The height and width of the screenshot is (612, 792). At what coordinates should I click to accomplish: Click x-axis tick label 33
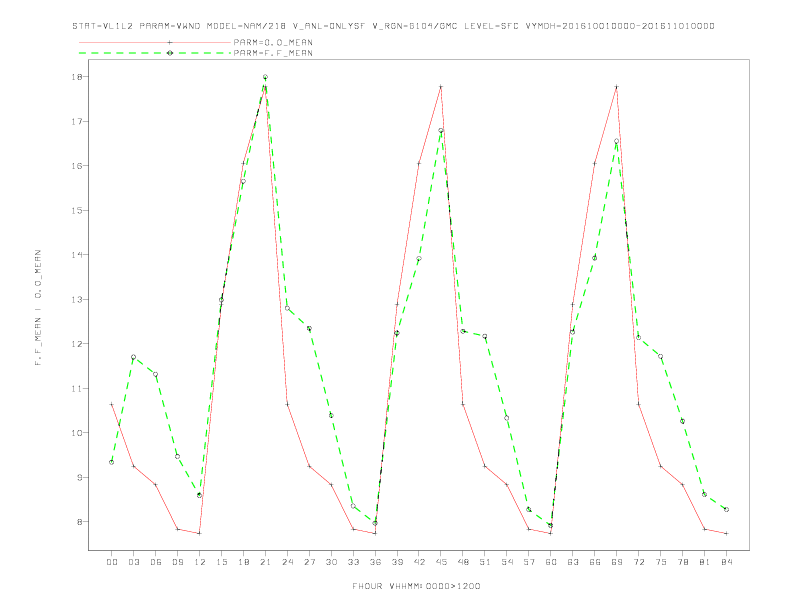coord(353,562)
